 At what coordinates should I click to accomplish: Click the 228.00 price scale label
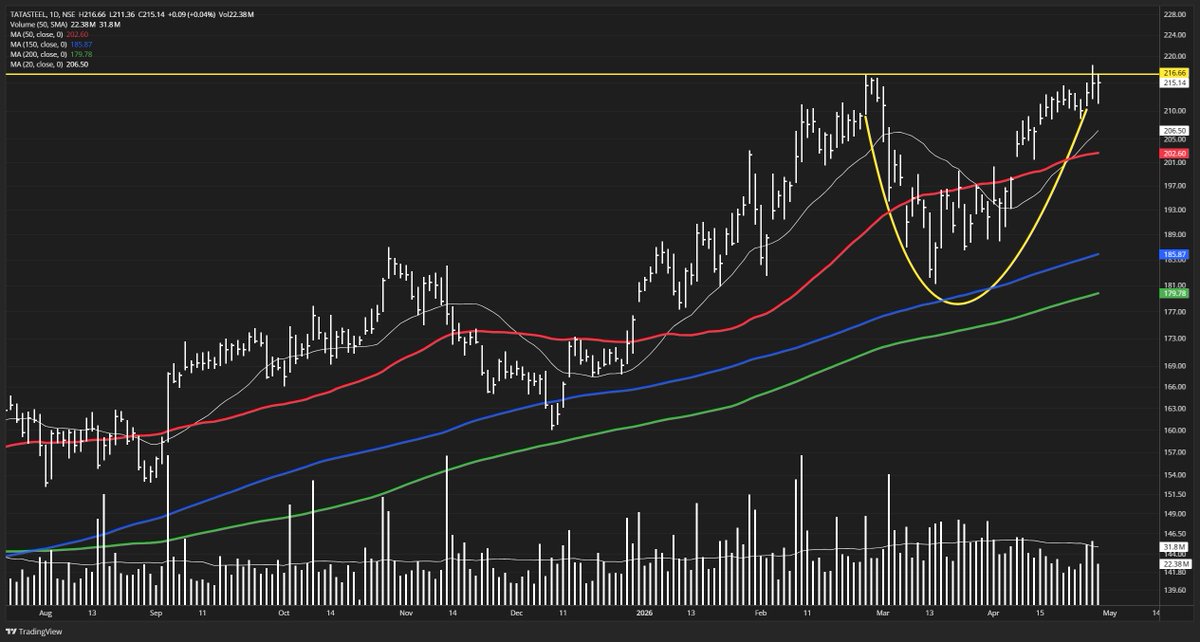click(1174, 13)
